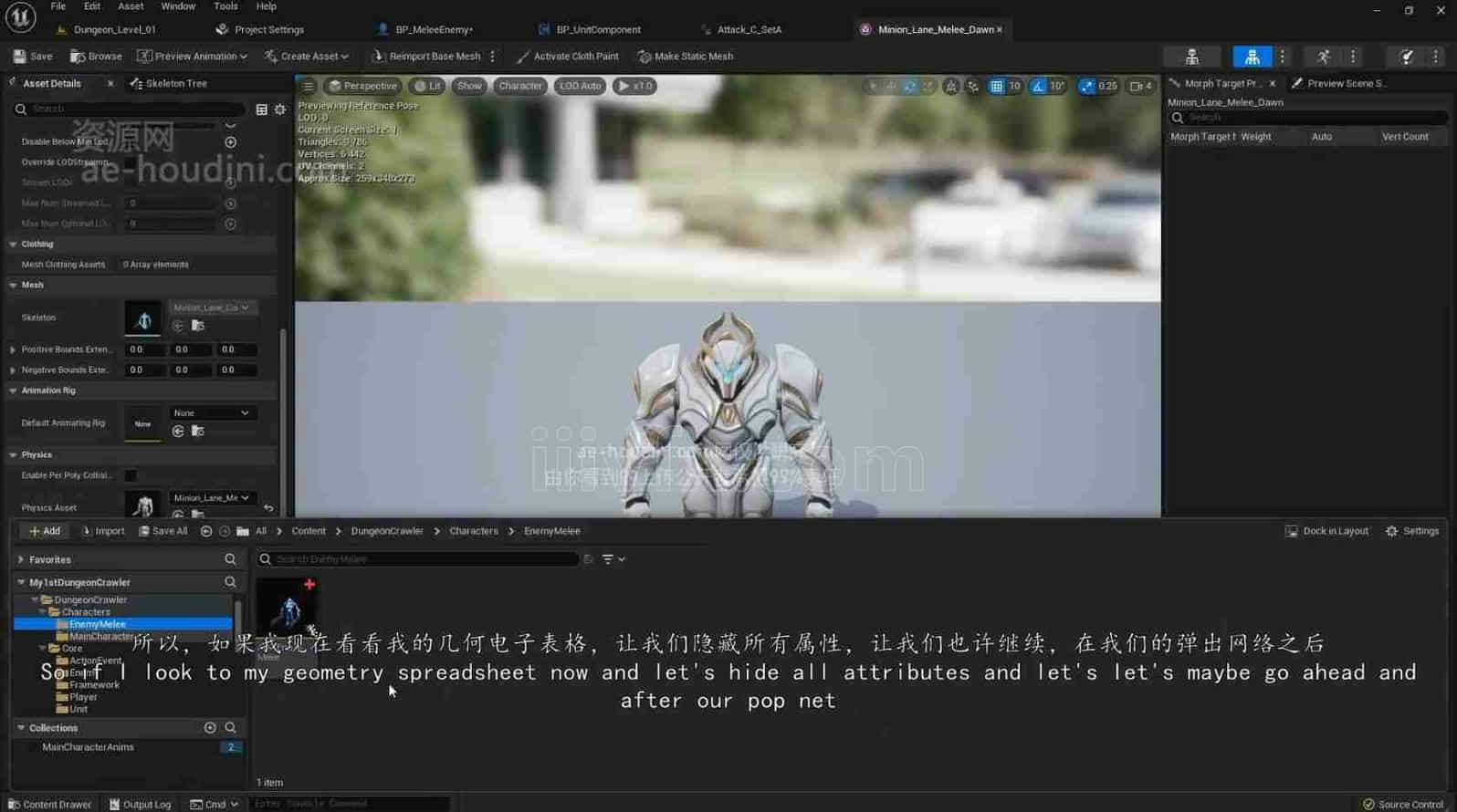
Task: Select the EnemyMelee folder in tree
Action: pyautogui.click(x=122, y=624)
